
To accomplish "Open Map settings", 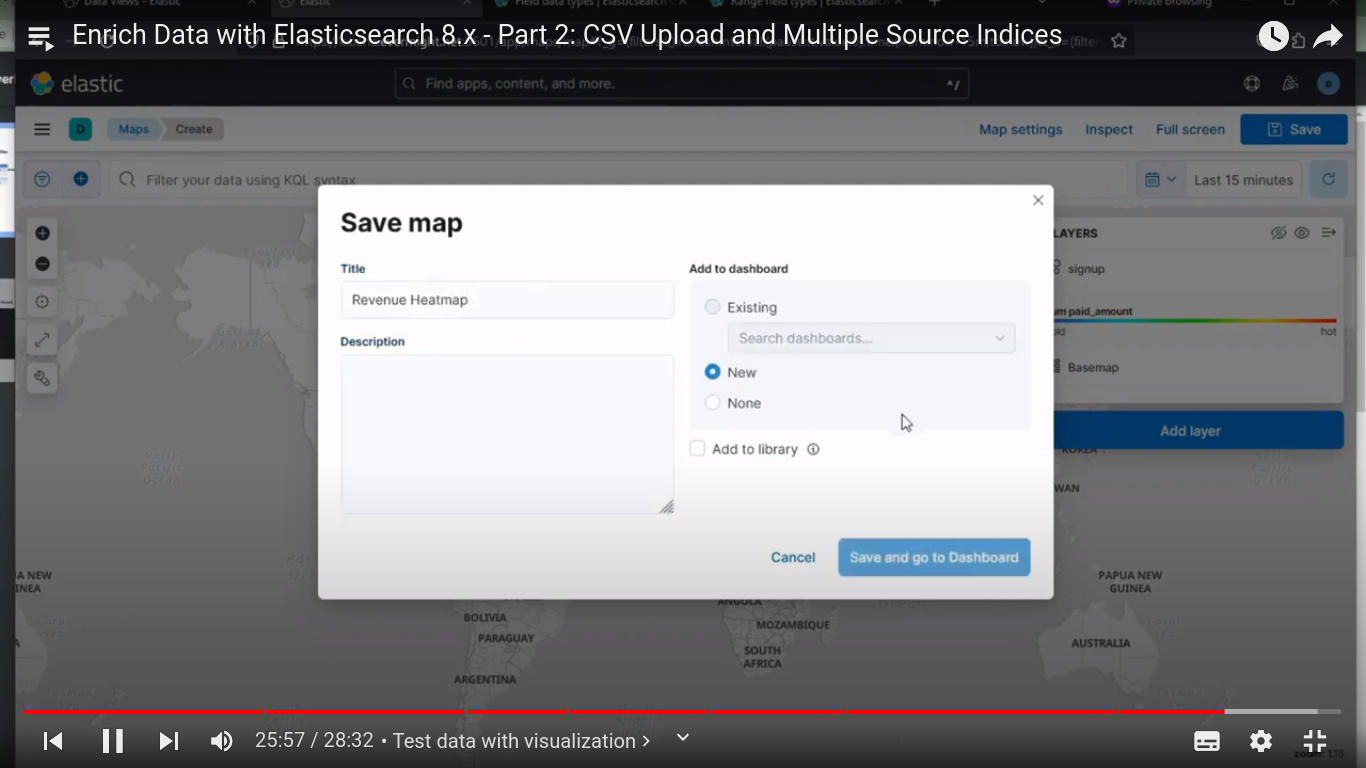I will pyautogui.click(x=1021, y=129).
